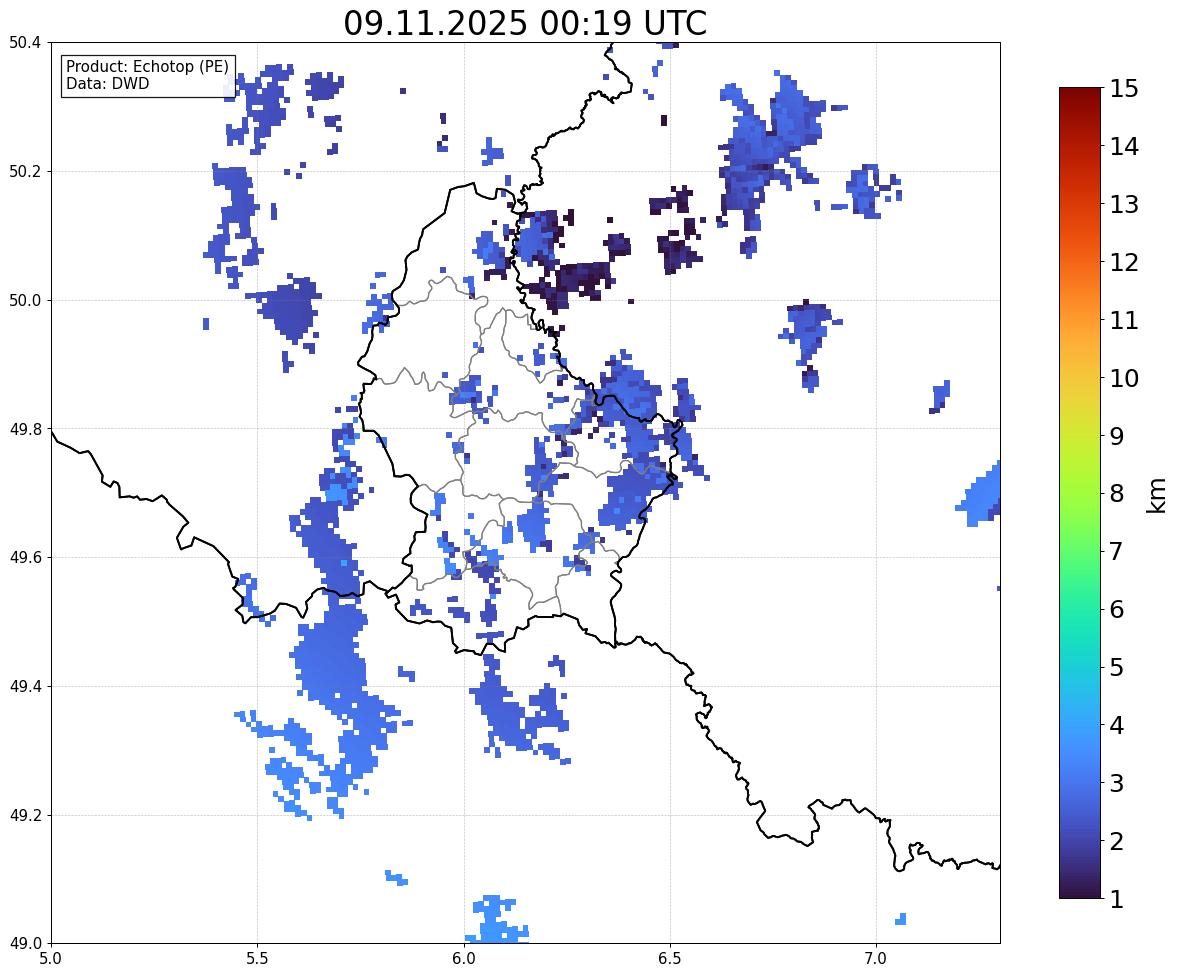
Task: Click colorbar tick label 11
Action: [x=1124, y=320]
